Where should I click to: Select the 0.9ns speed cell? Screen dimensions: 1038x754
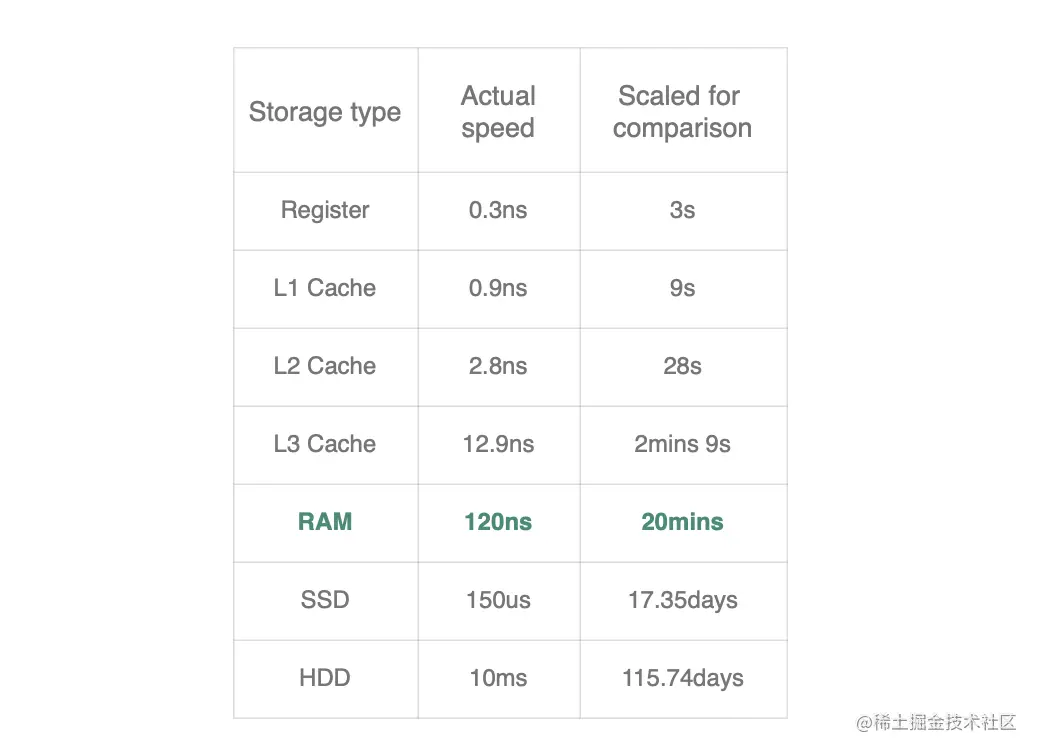(x=498, y=288)
